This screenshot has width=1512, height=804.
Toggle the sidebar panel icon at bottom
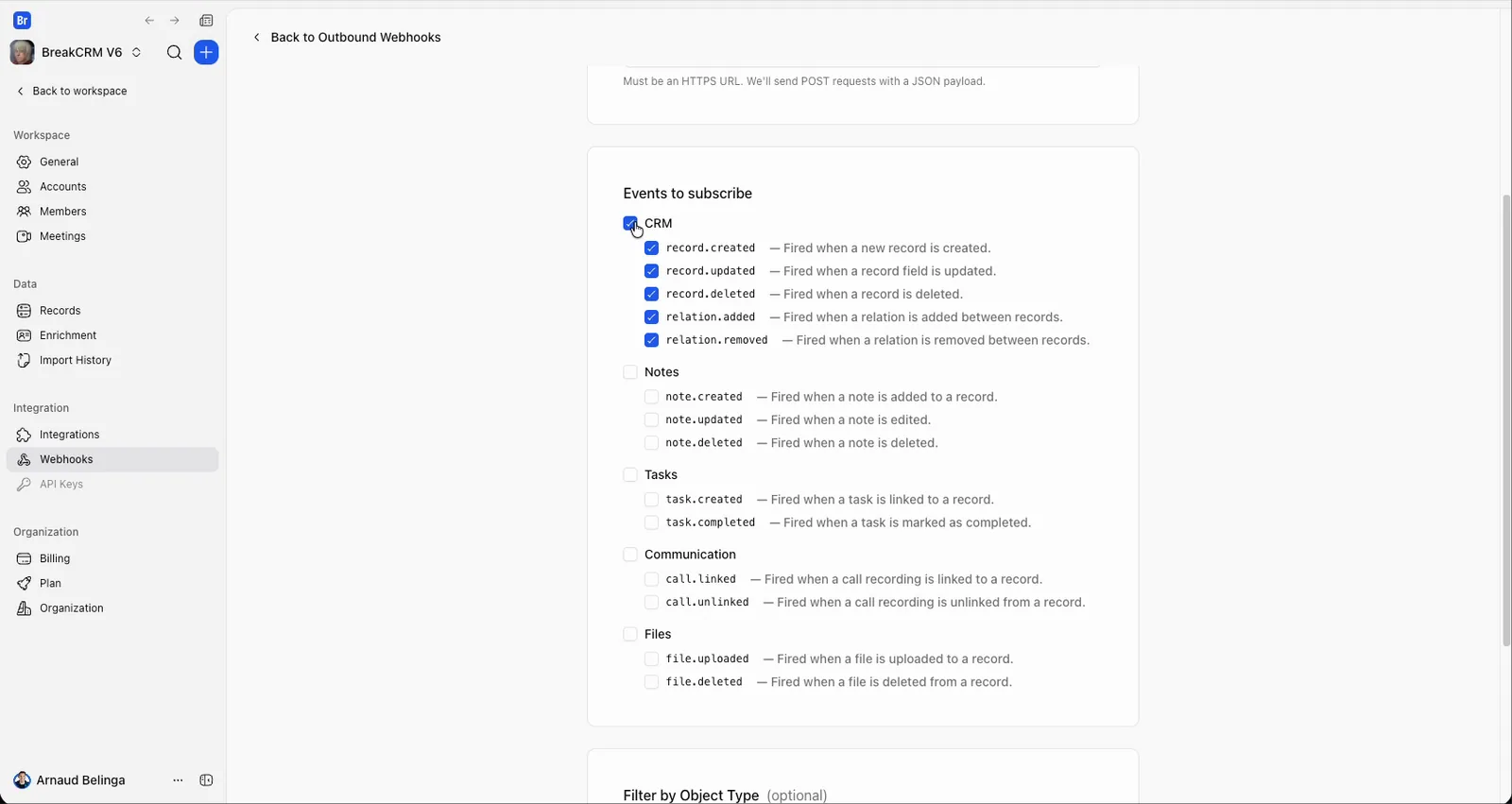[x=207, y=780]
